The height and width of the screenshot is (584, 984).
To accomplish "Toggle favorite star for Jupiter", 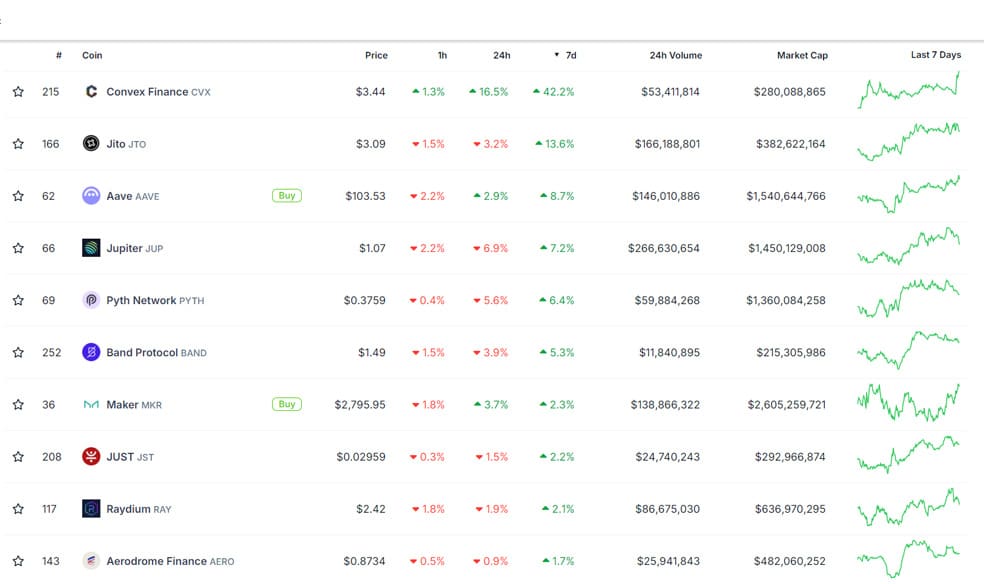I will [x=18, y=248].
